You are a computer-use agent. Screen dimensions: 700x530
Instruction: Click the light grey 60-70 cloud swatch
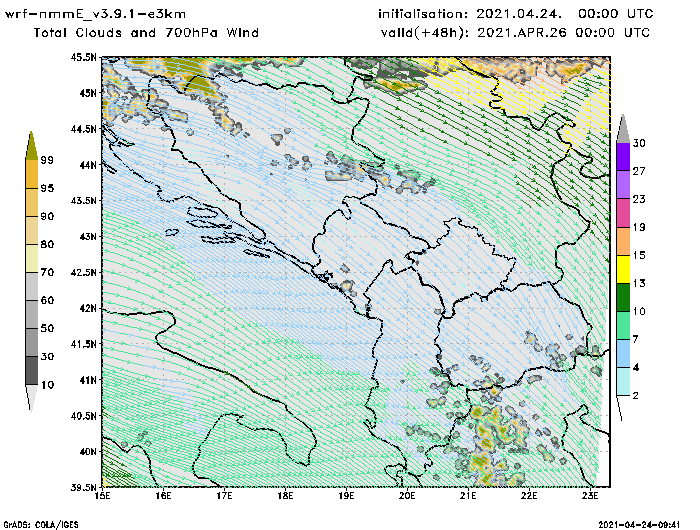[32, 286]
